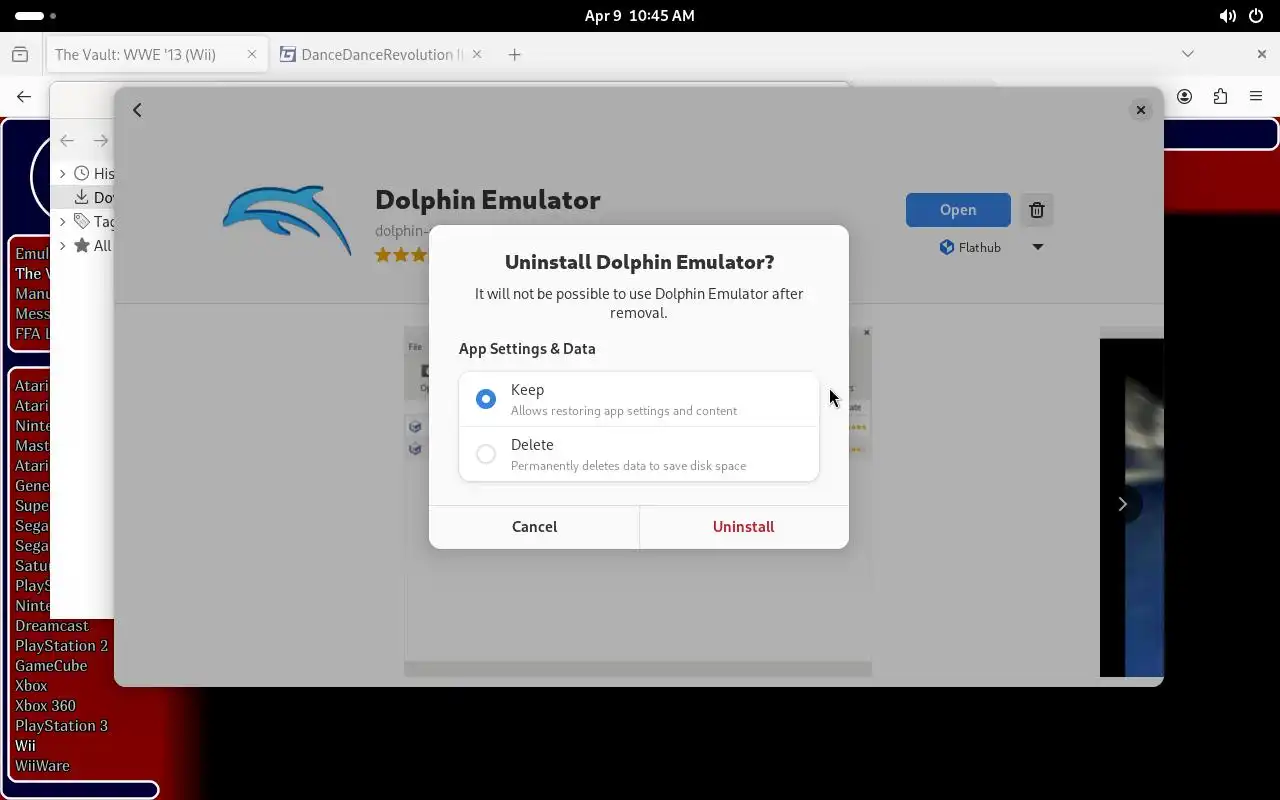Open the Xbox link above Xbox 360
This screenshot has width=1280, height=800.
pos(31,686)
